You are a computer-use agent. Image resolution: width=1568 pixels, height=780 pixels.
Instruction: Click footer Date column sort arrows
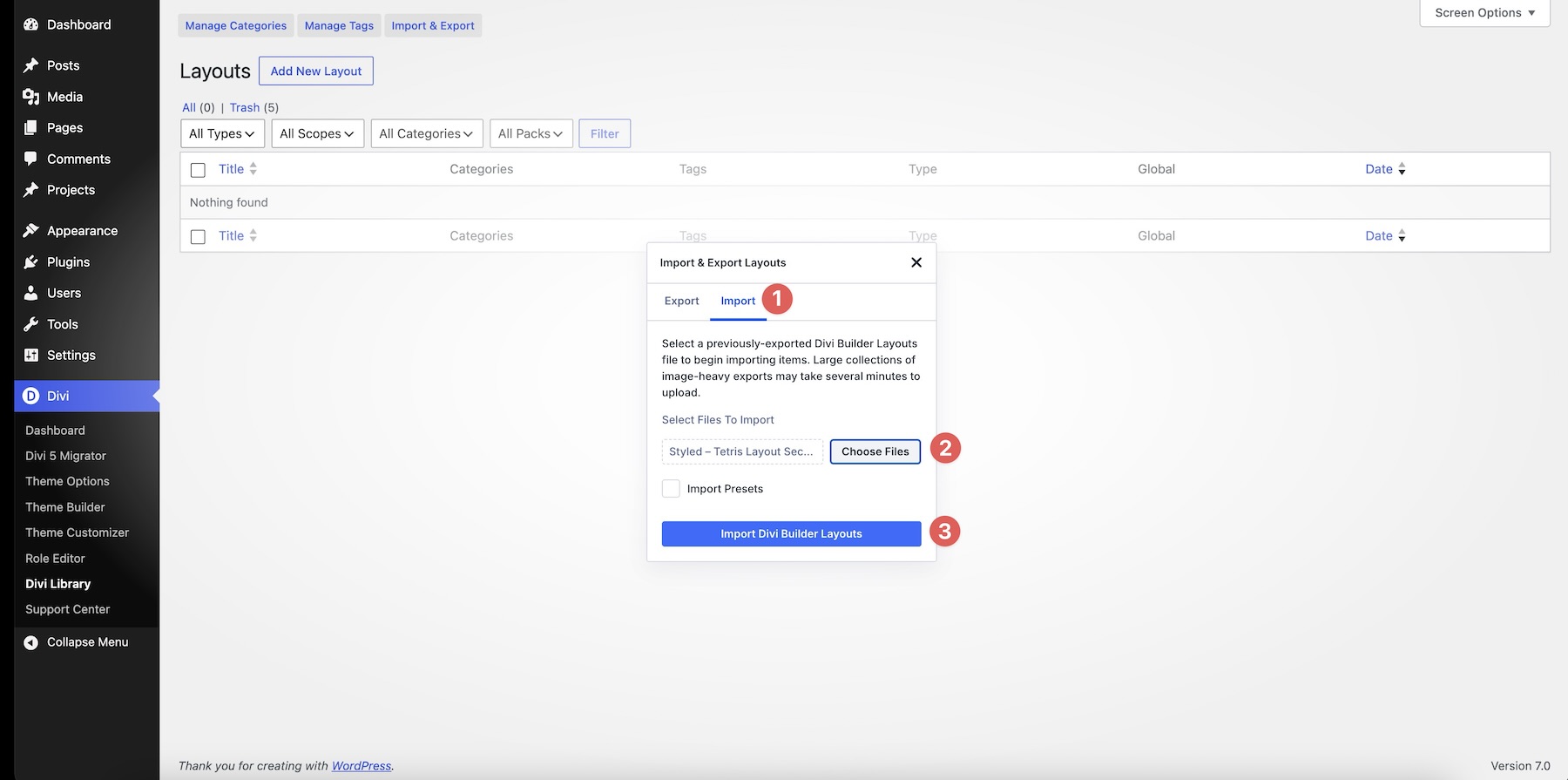point(1402,235)
